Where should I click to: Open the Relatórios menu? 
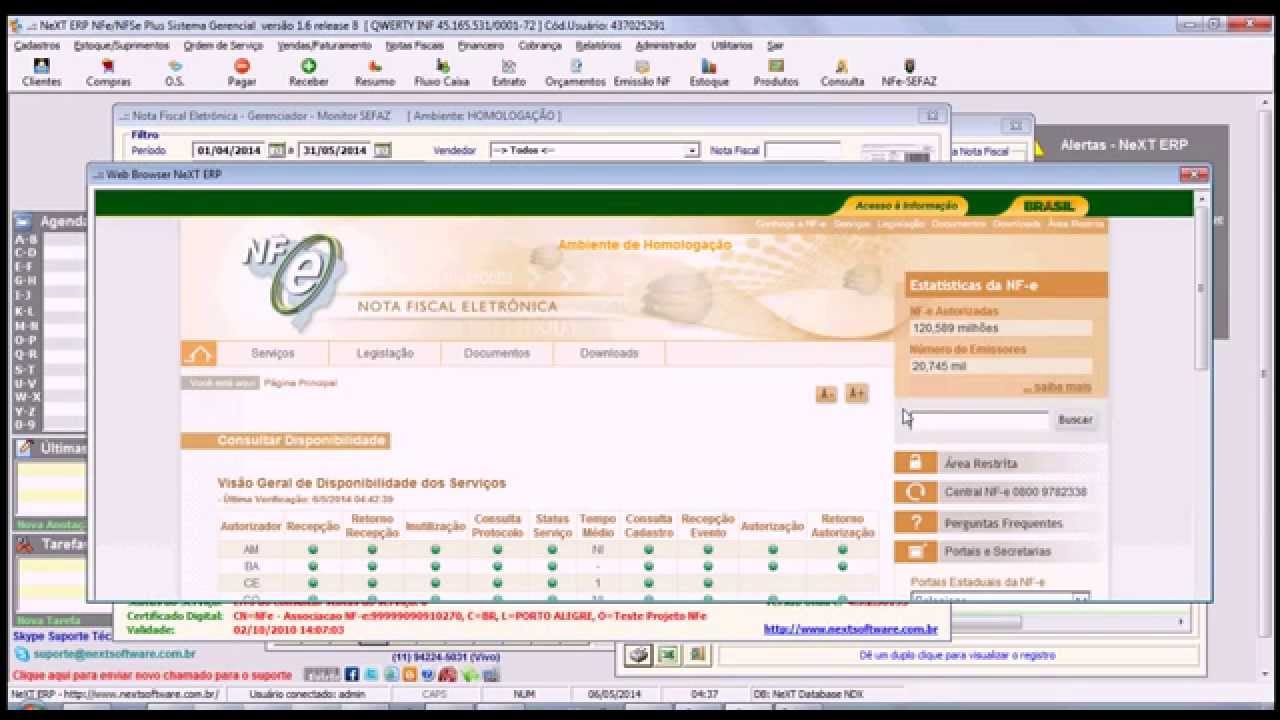pos(598,45)
